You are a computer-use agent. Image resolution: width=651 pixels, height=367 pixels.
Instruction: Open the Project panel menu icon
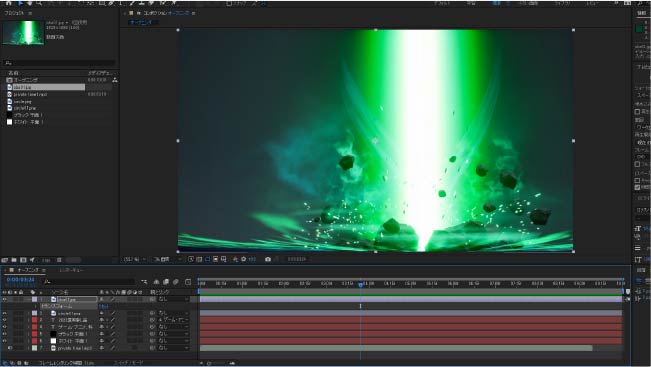click(x=30, y=13)
